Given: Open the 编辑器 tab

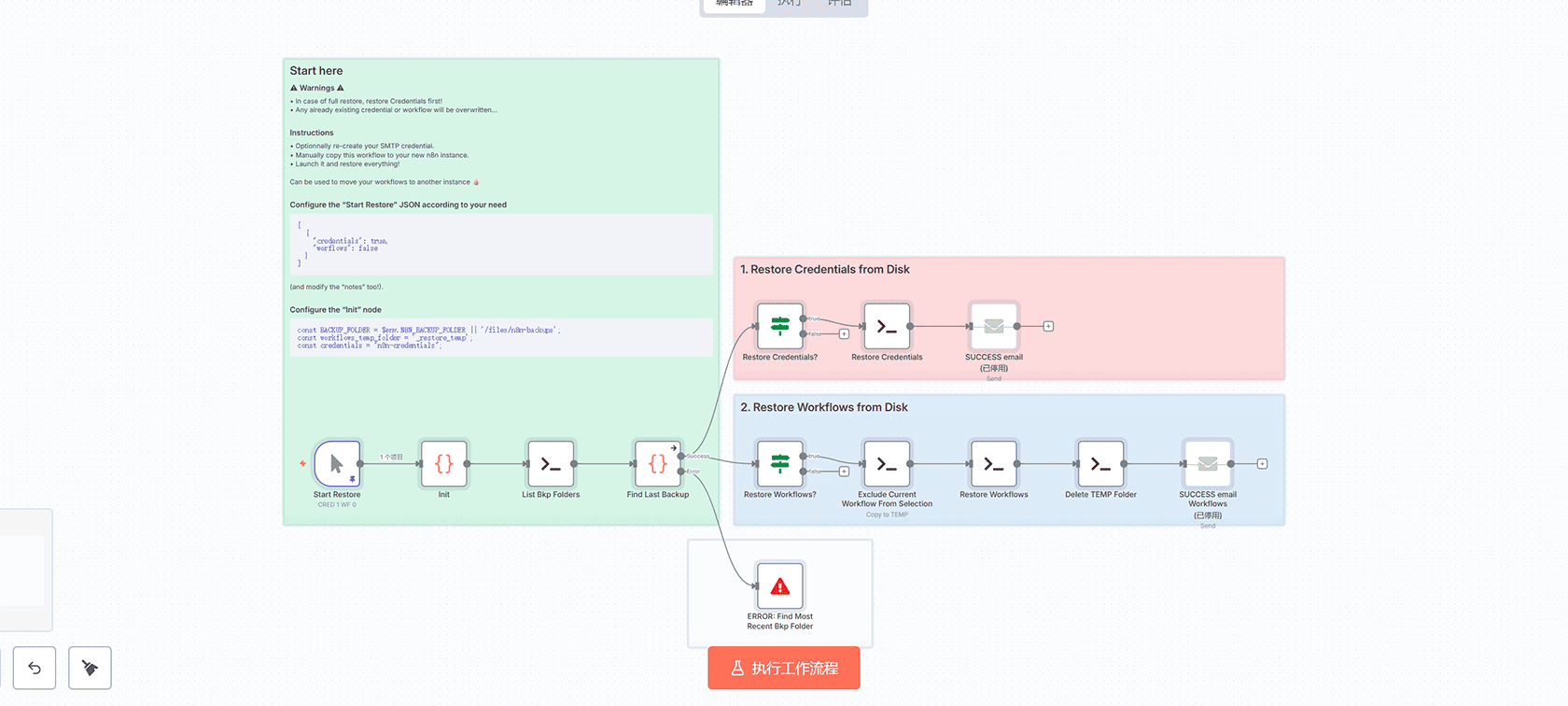Looking at the screenshot, I should point(735,4).
